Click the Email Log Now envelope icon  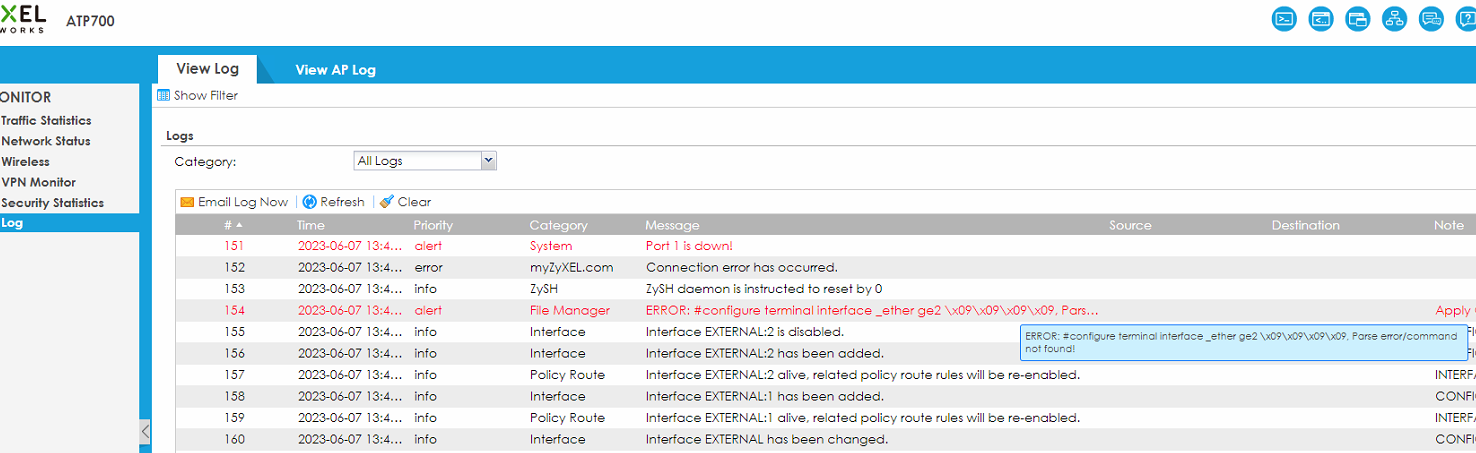[187, 202]
